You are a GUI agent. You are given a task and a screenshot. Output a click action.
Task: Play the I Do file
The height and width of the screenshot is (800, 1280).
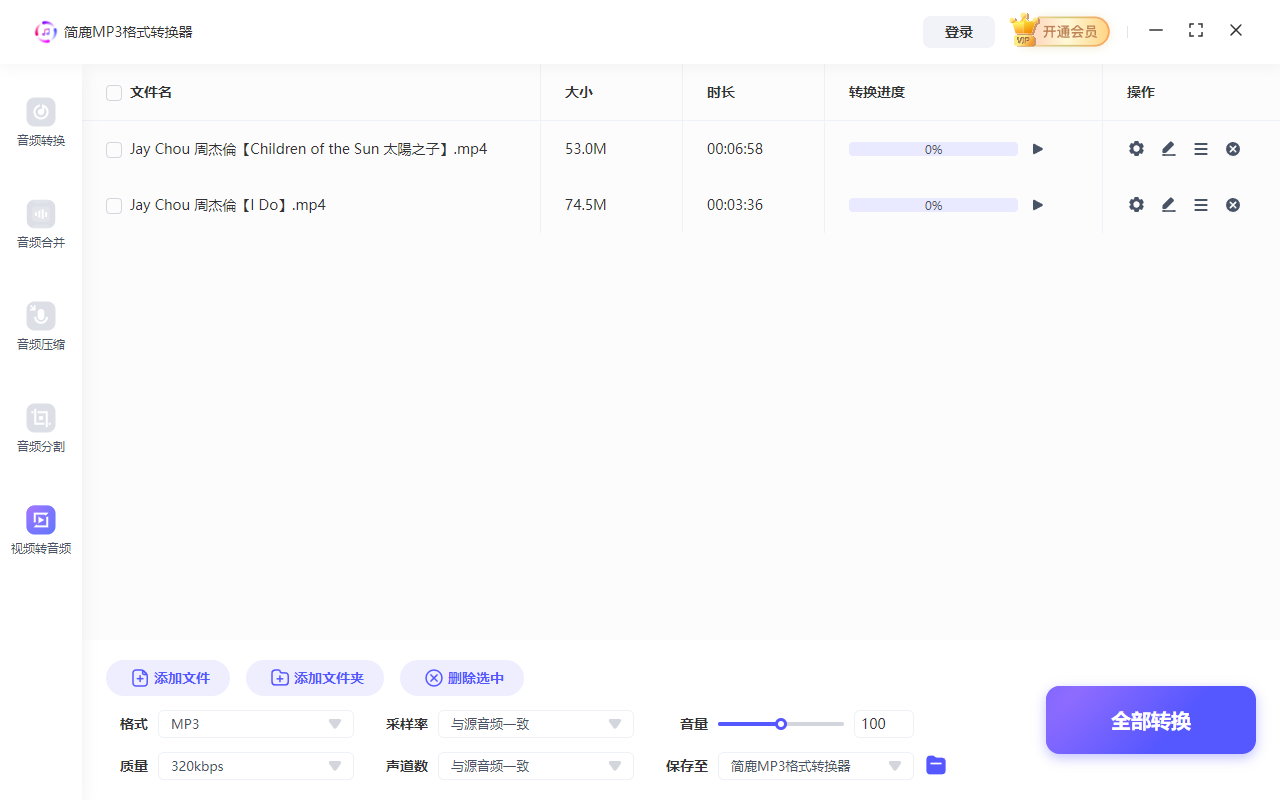pyautogui.click(x=1038, y=205)
